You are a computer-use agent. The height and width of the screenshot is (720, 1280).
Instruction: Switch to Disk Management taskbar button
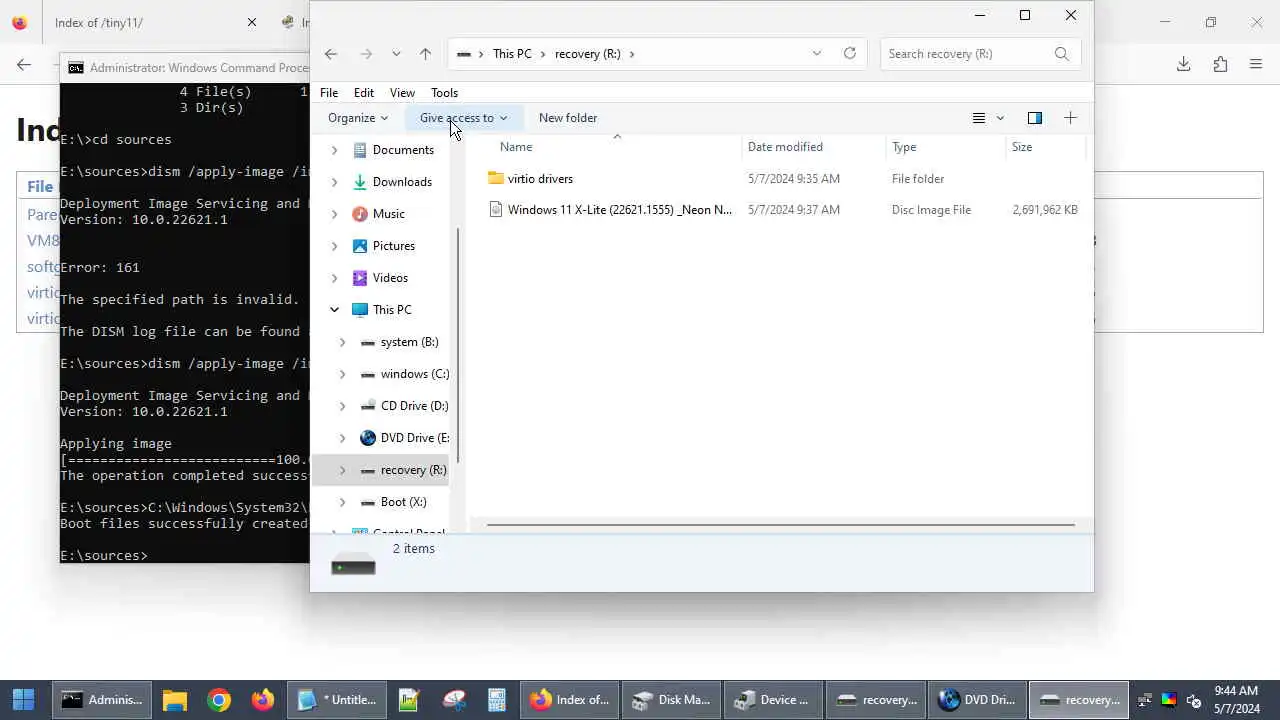[x=670, y=700]
